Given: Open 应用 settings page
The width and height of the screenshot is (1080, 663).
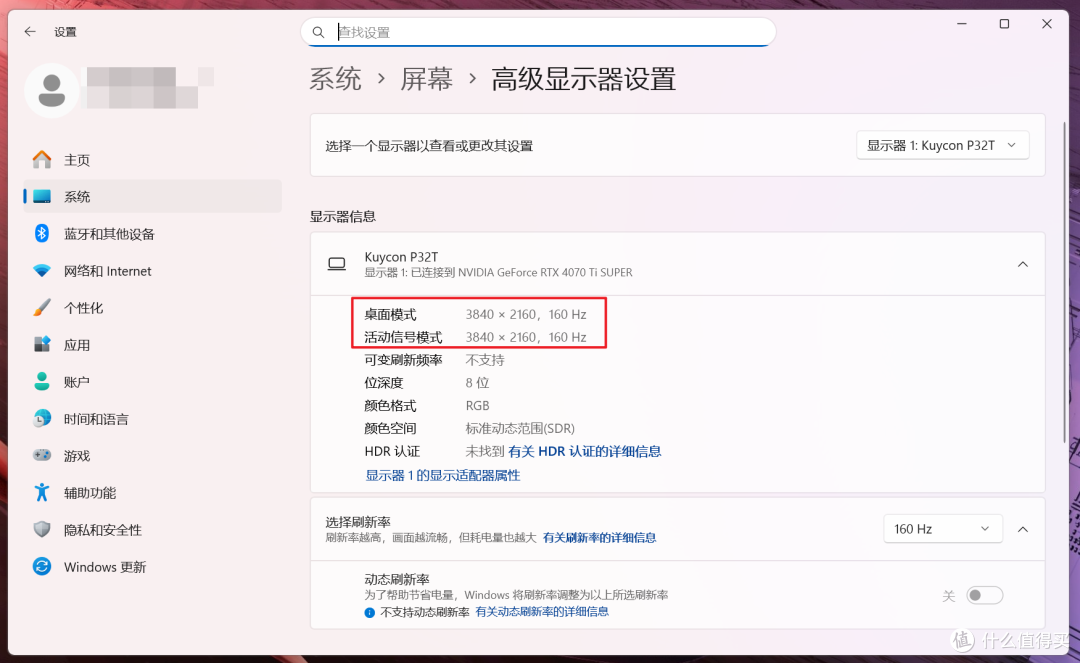Looking at the screenshot, I should point(152,345).
